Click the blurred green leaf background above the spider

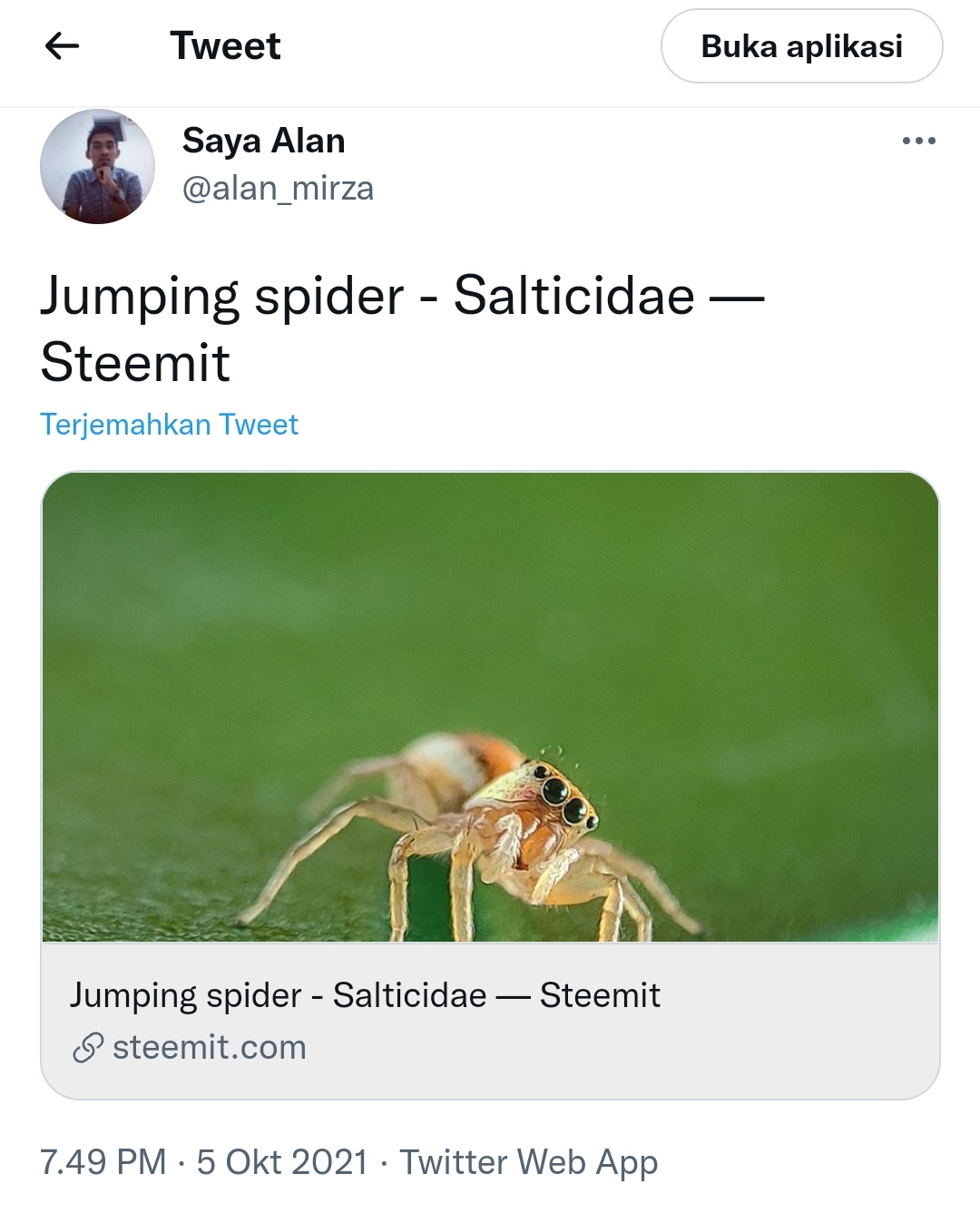[x=490, y=590]
